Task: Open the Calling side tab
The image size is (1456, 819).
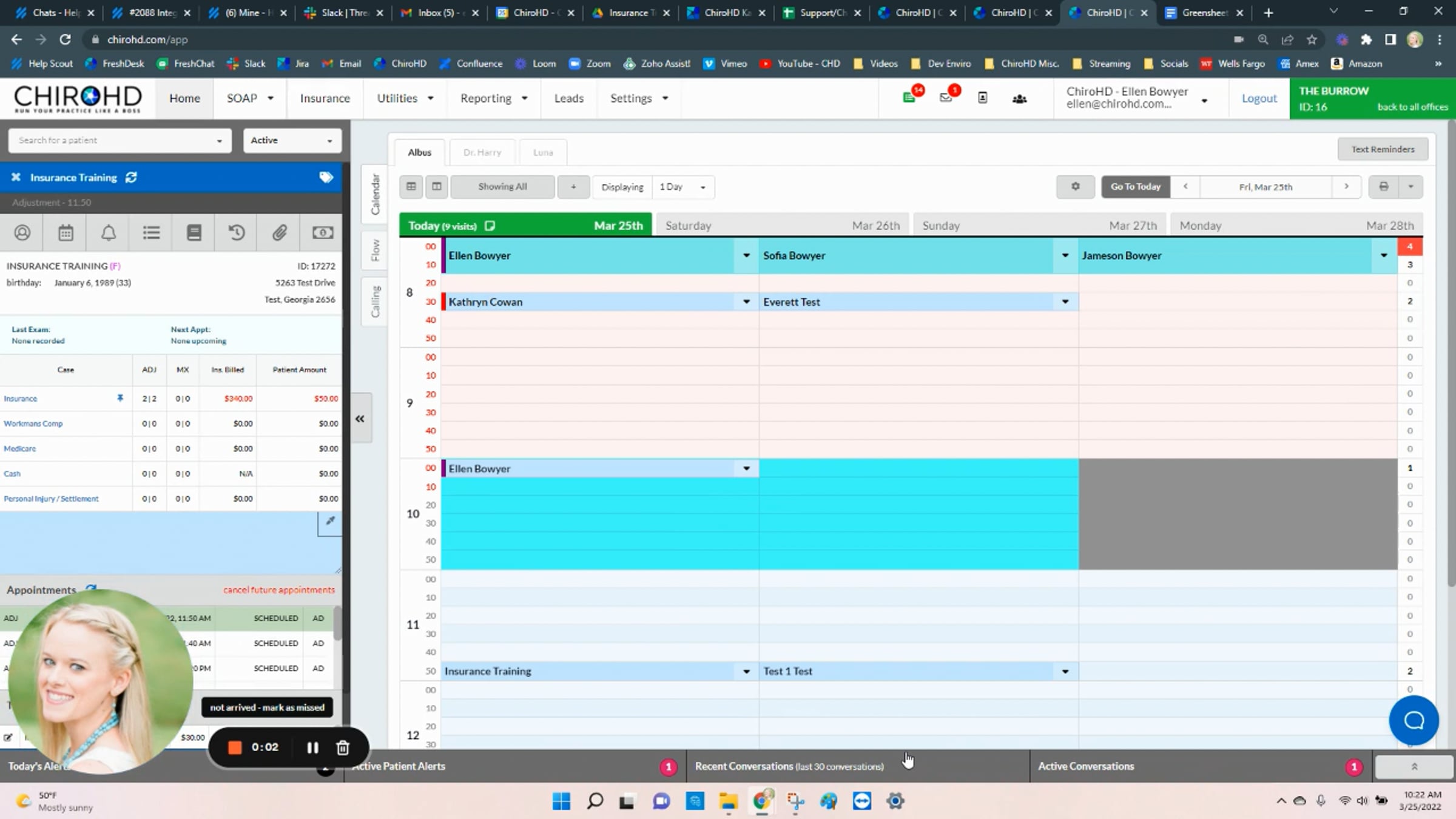Action: [375, 302]
